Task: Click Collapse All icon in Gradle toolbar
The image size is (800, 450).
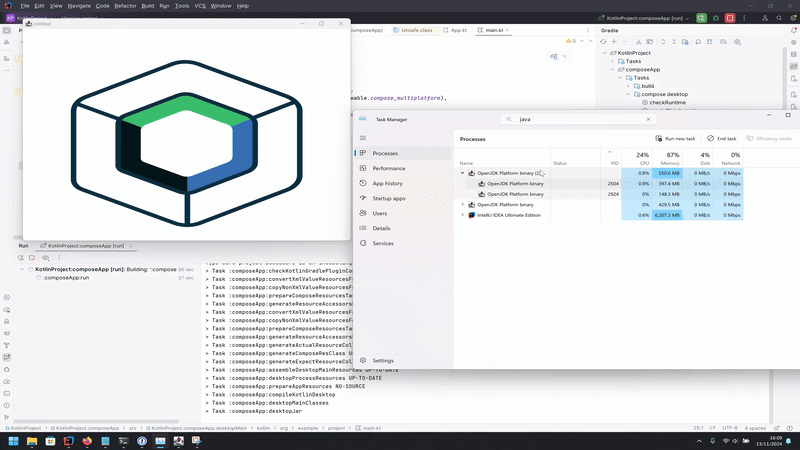Action: tap(674, 42)
